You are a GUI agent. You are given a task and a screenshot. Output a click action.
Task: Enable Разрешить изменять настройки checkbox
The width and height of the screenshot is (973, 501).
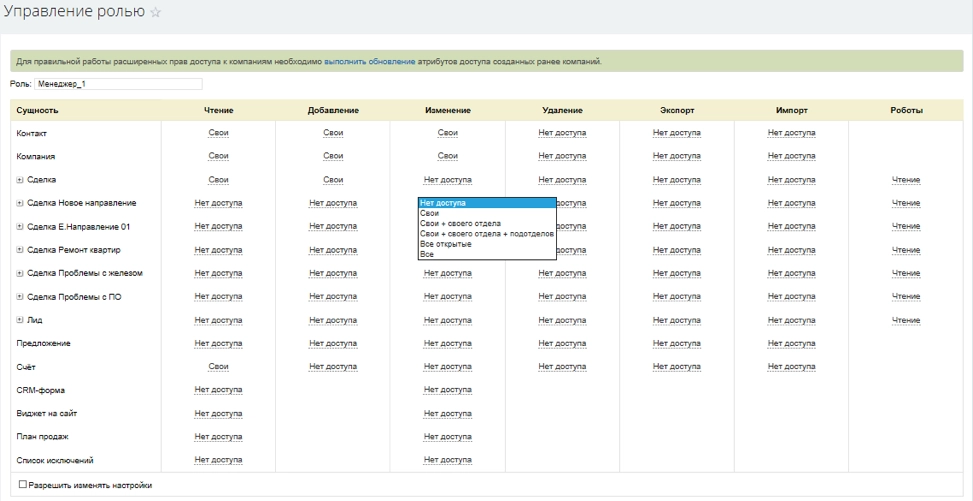(x=23, y=485)
